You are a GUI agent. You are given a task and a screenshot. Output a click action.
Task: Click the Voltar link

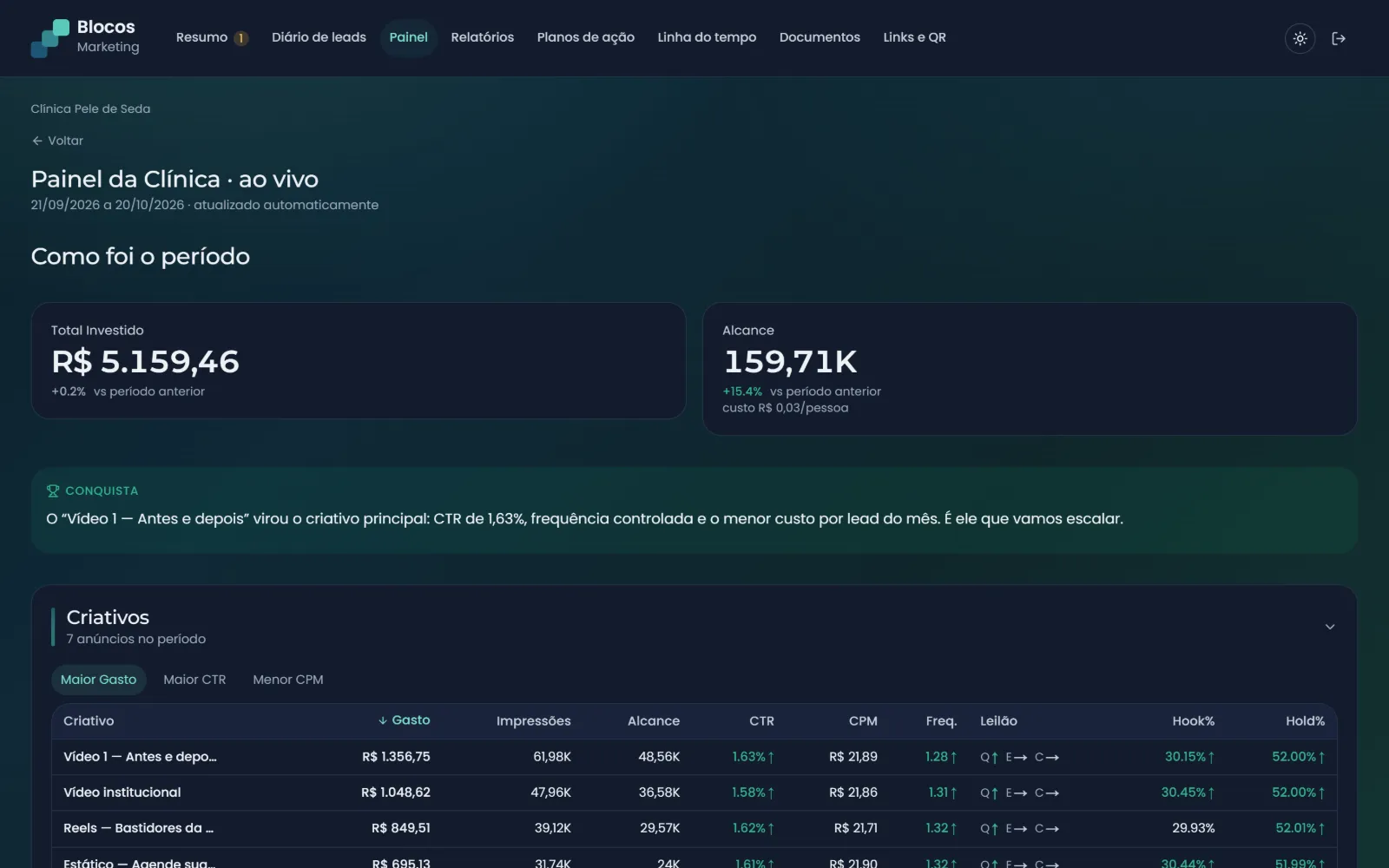(x=57, y=141)
